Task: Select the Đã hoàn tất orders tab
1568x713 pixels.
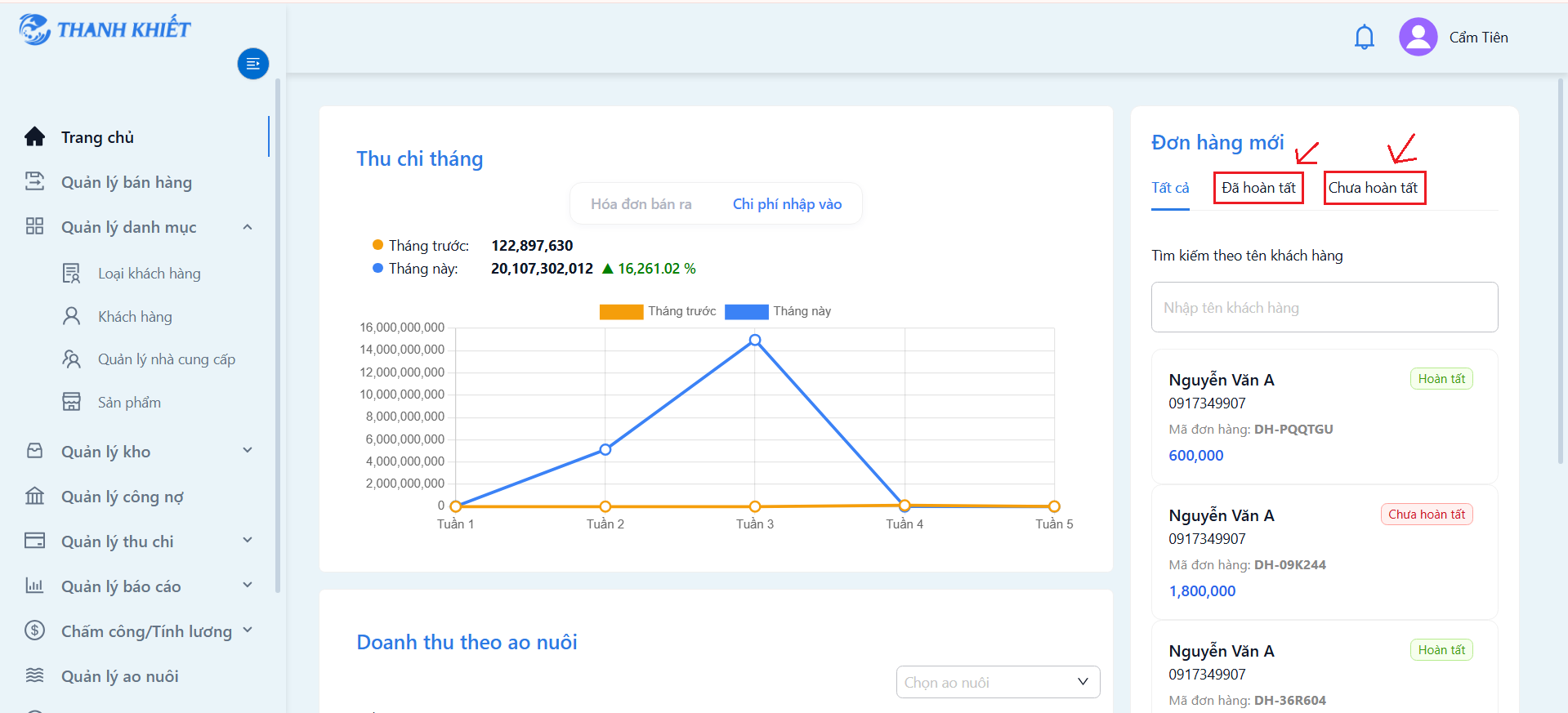Action: coord(1258,188)
